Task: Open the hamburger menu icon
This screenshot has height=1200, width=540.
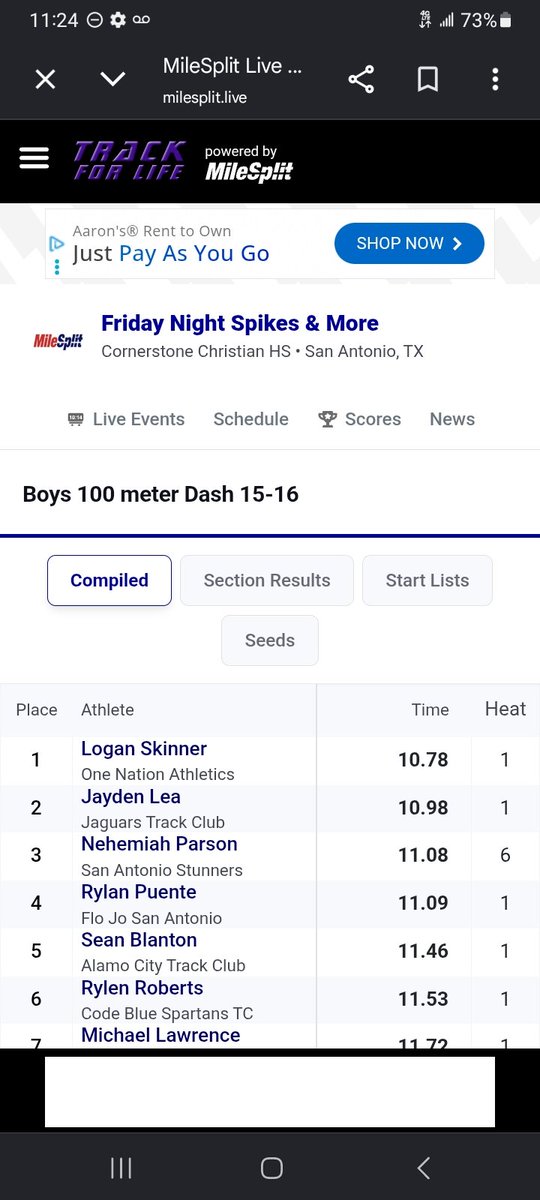Action: pyautogui.click(x=34, y=160)
